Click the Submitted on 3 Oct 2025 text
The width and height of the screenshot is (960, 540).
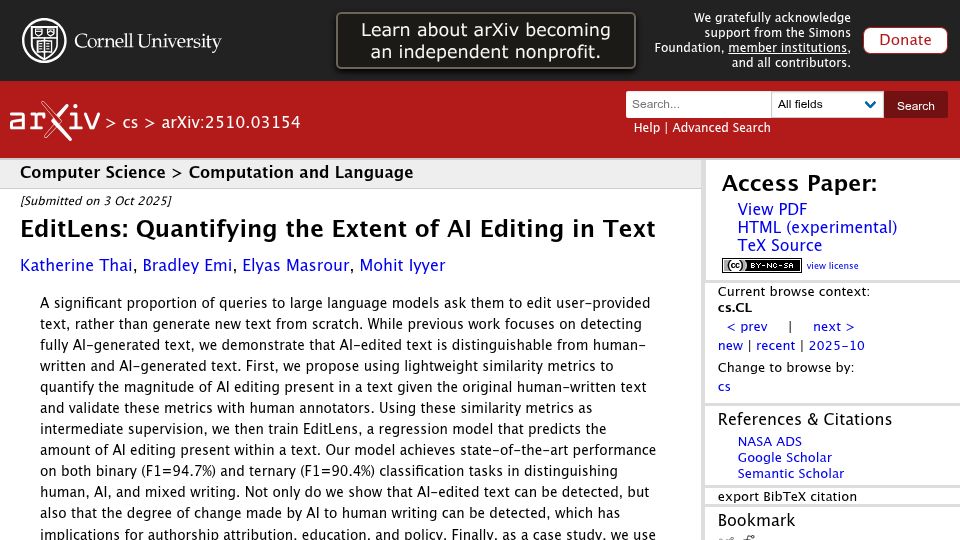coord(96,201)
